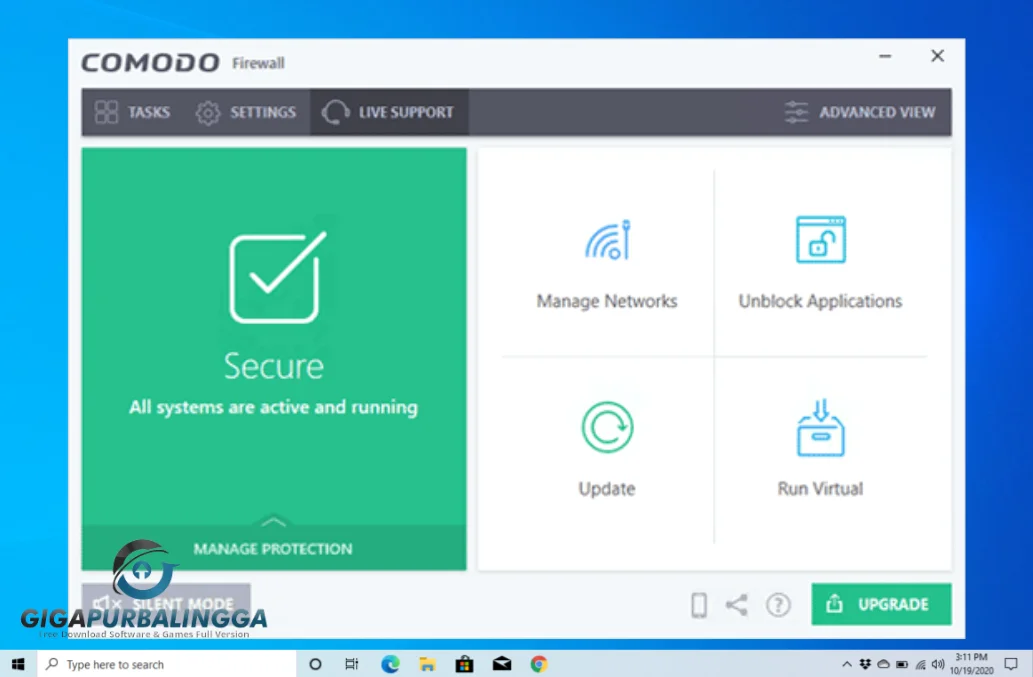1033x677 pixels.
Task: Click the Update circular arrow icon
Action: (607, 427)
